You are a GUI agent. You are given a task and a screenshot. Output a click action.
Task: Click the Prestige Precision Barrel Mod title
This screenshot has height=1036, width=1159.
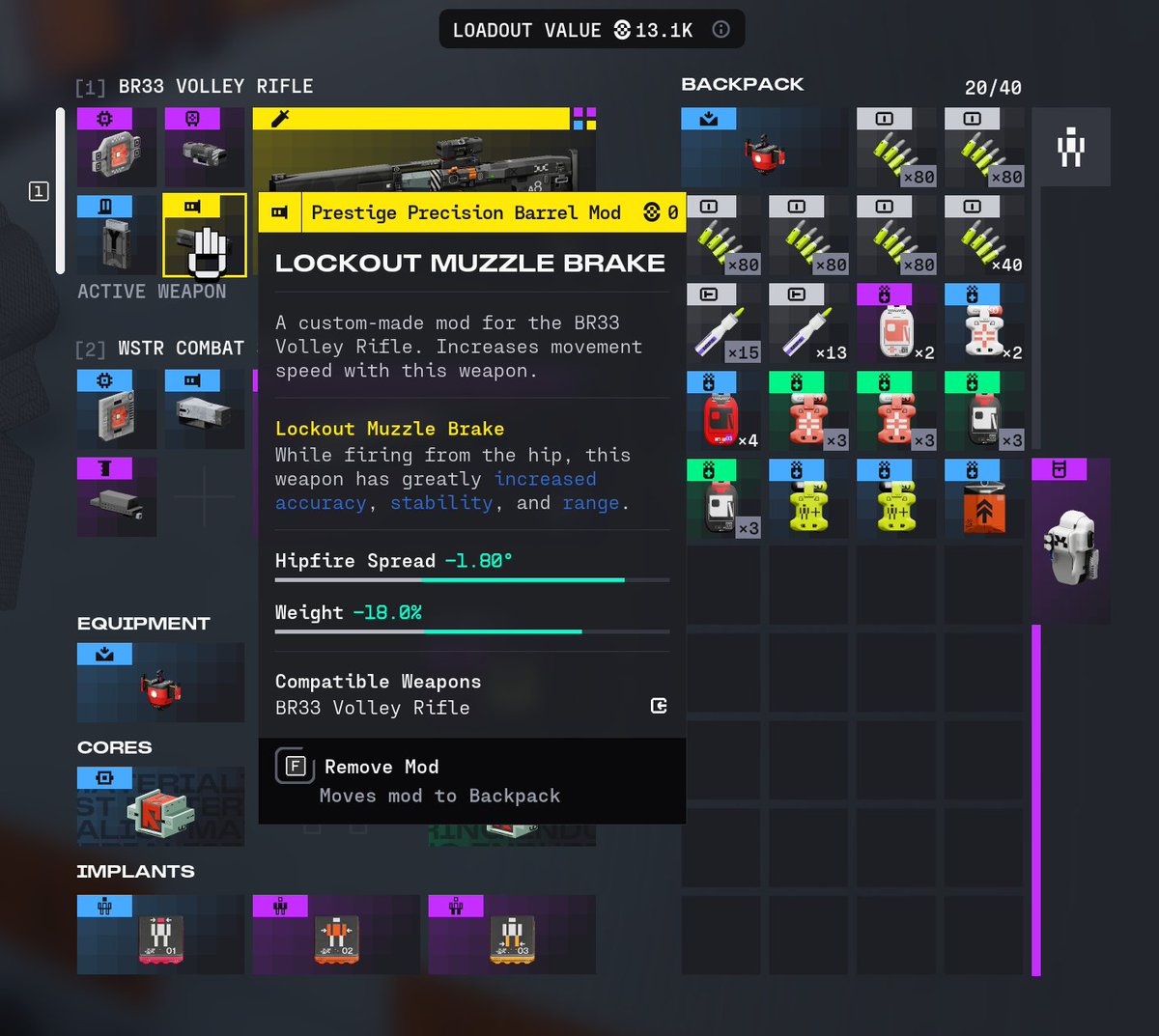pyautogui.click(x=466, y=212)
